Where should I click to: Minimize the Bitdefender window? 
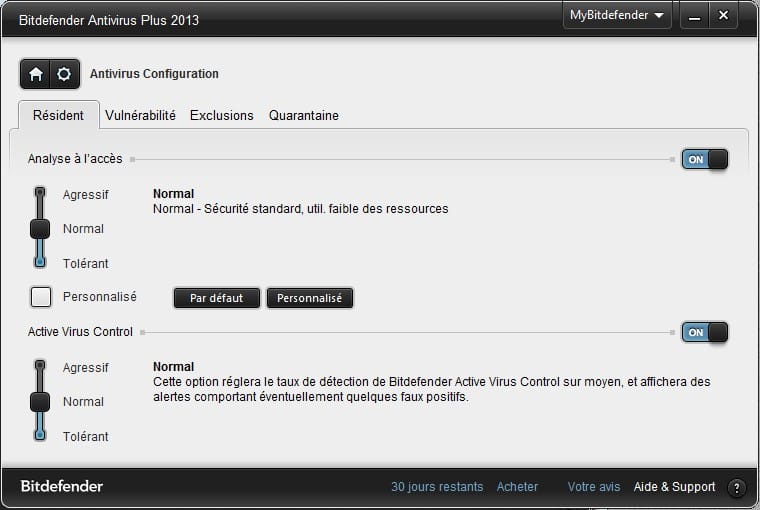[x=695, y=16]
